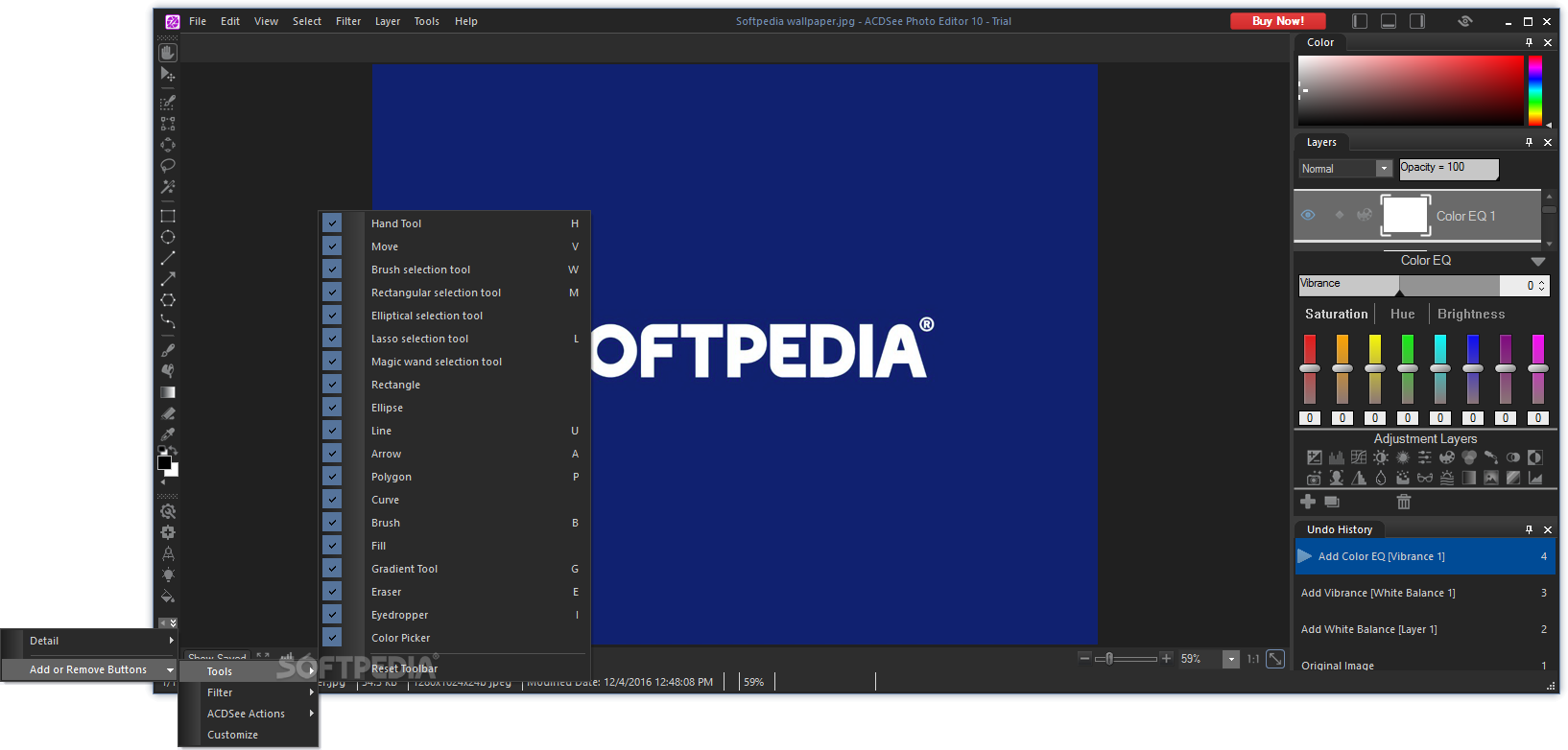Viewport: 1568px width, 750px height.
Task: Click the red saturation value box
Action: (1310, 418)
